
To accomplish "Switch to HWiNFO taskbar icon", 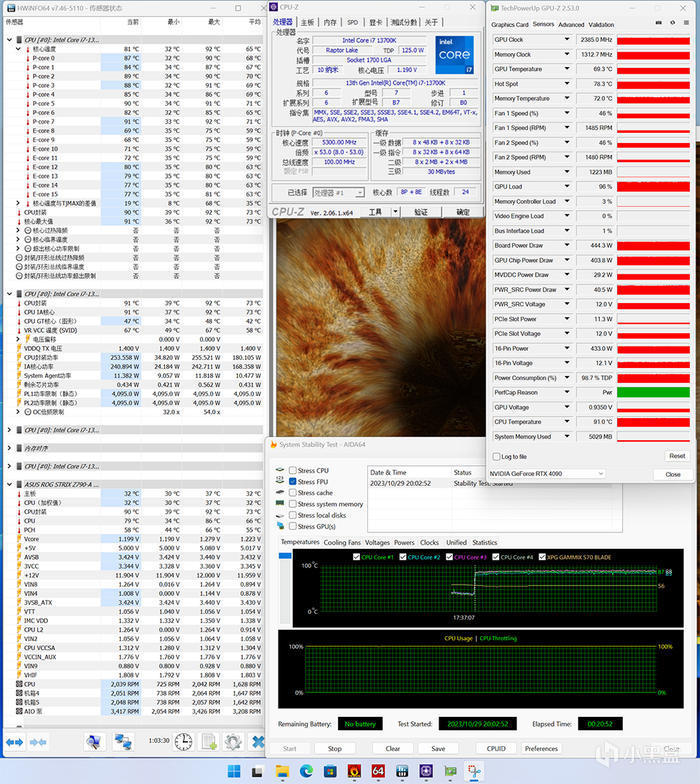I will tap(402, 771).
